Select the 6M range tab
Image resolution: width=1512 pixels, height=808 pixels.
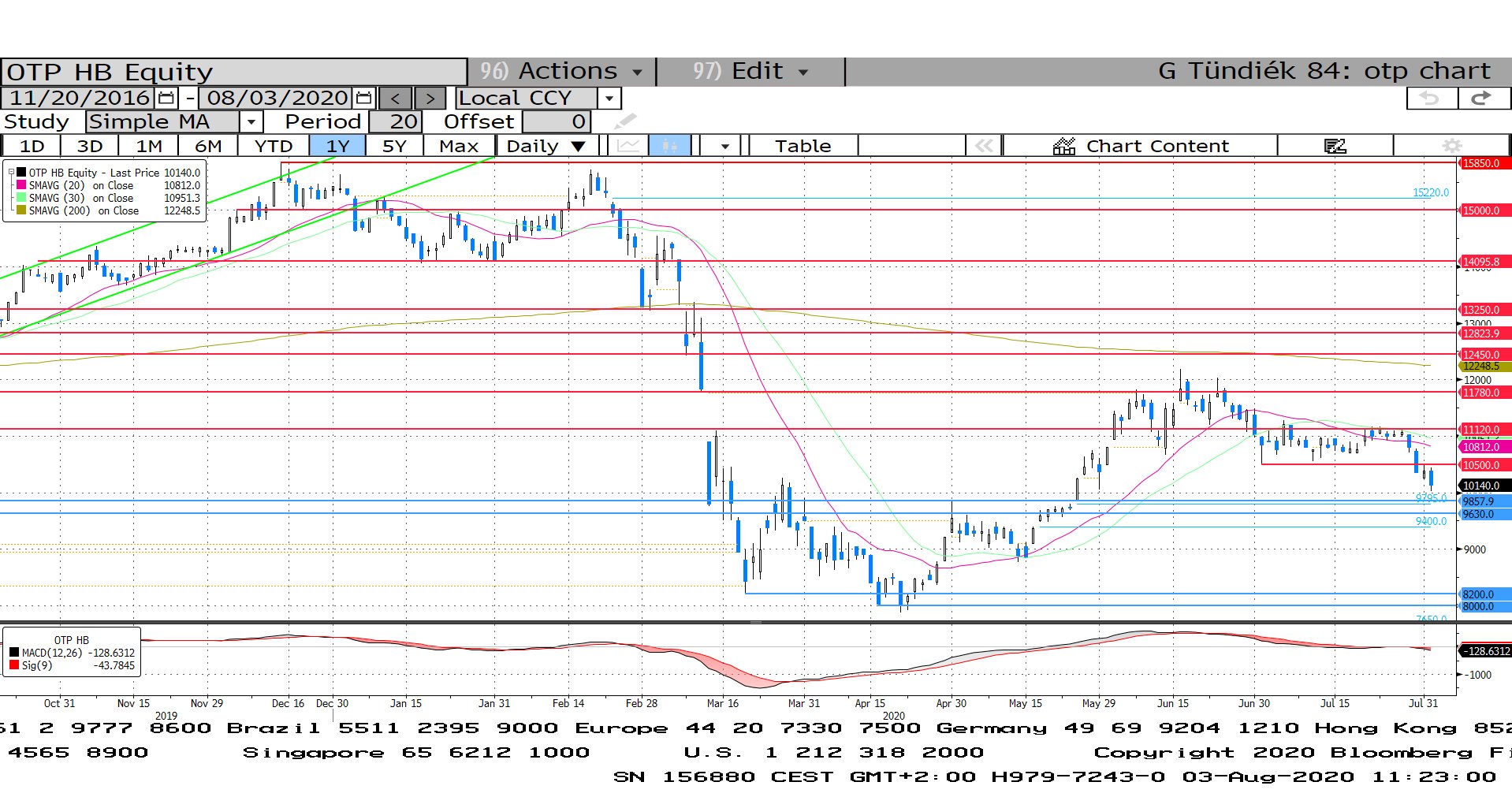point(208,146)
